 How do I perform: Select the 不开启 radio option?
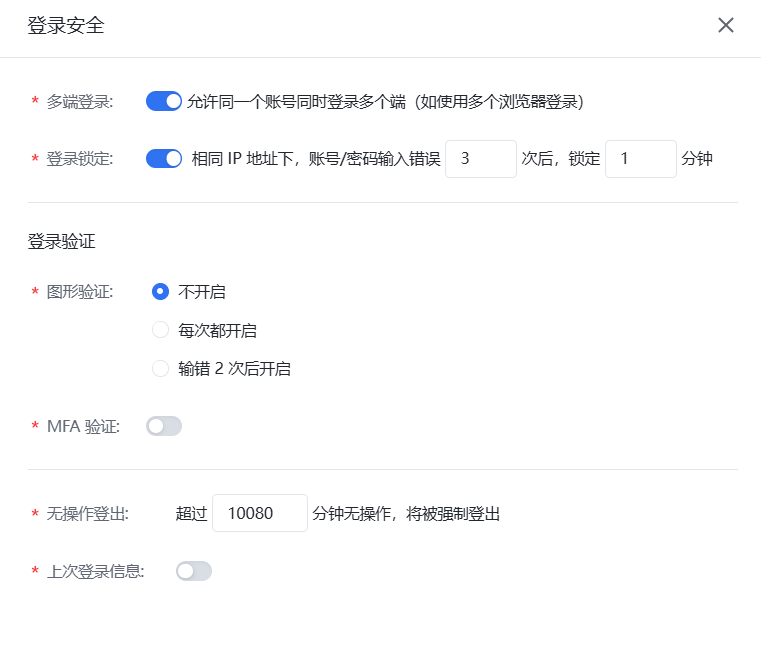coord(160,292)
